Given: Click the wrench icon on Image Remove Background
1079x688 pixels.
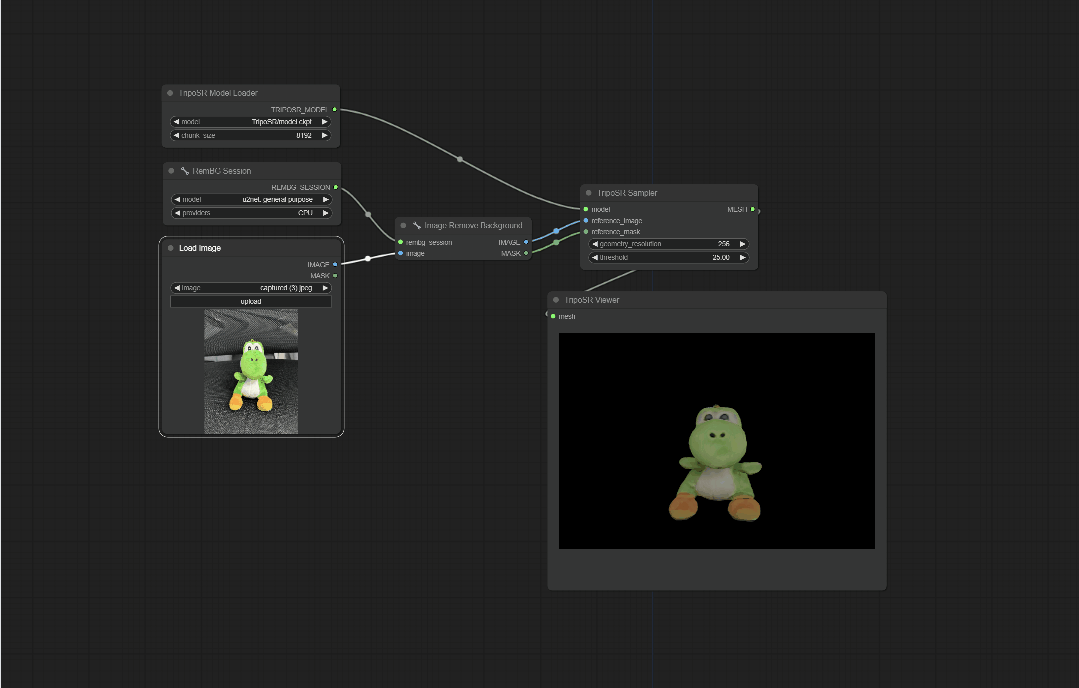Looking at the screenshot, I should 416,225.
